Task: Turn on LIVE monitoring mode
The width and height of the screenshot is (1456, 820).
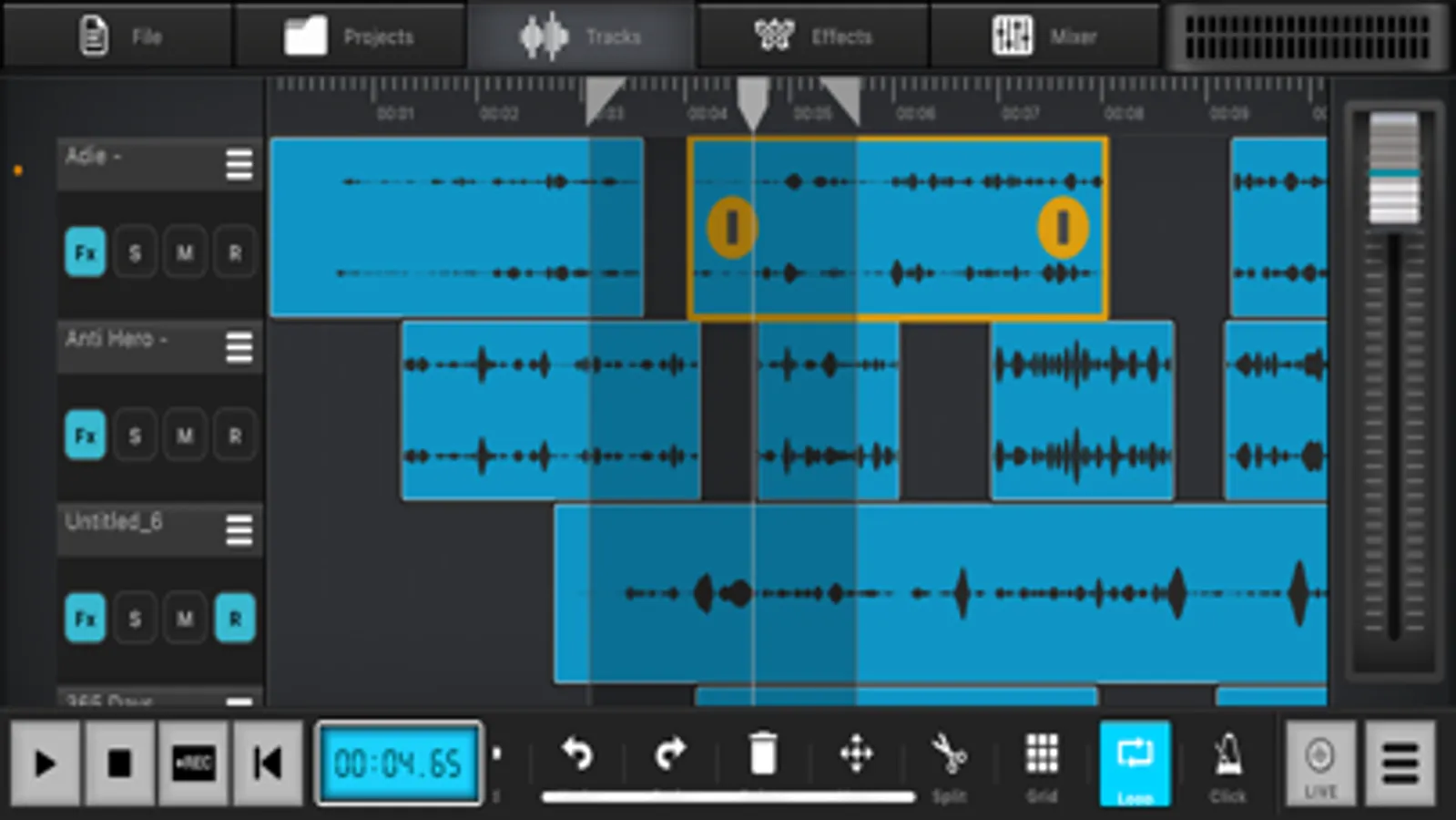Action: coord(1320,764)
